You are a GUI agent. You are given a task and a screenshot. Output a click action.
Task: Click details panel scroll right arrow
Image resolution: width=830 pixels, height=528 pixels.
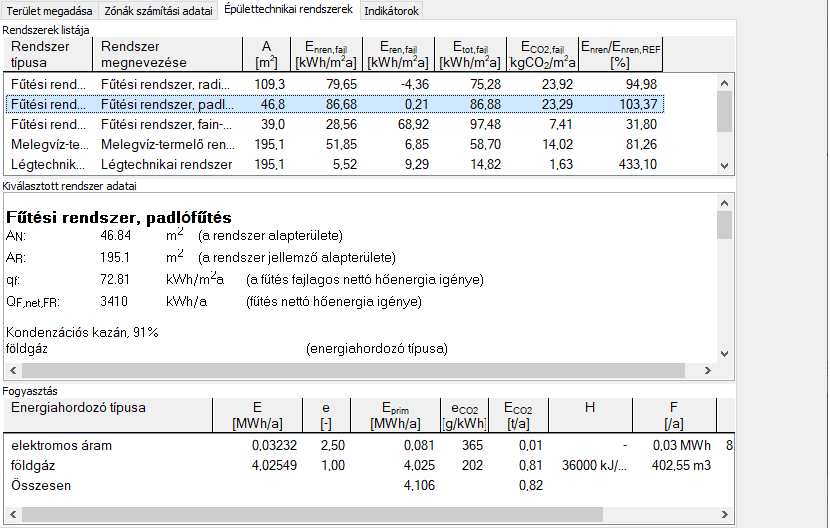point(708,370)
